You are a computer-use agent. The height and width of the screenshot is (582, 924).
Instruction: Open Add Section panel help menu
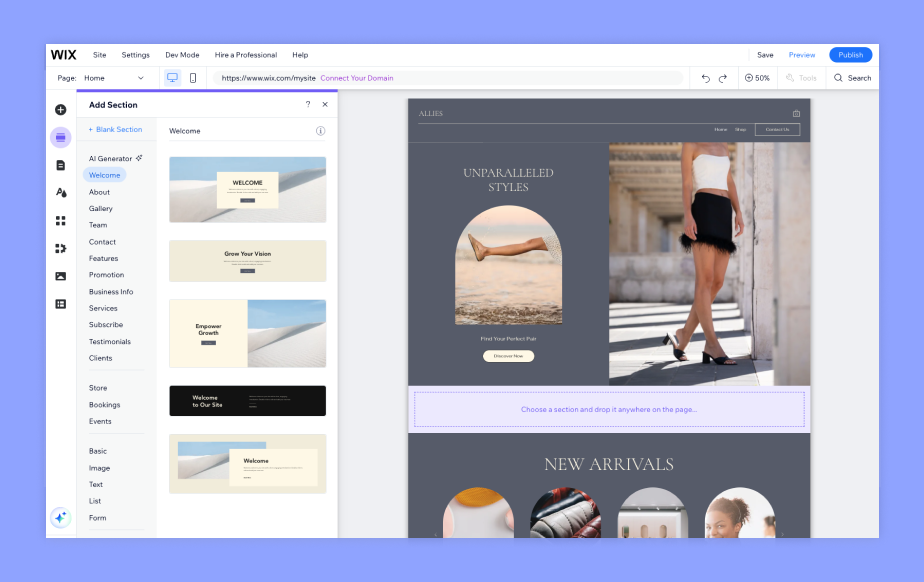click(x=307, y=104)
